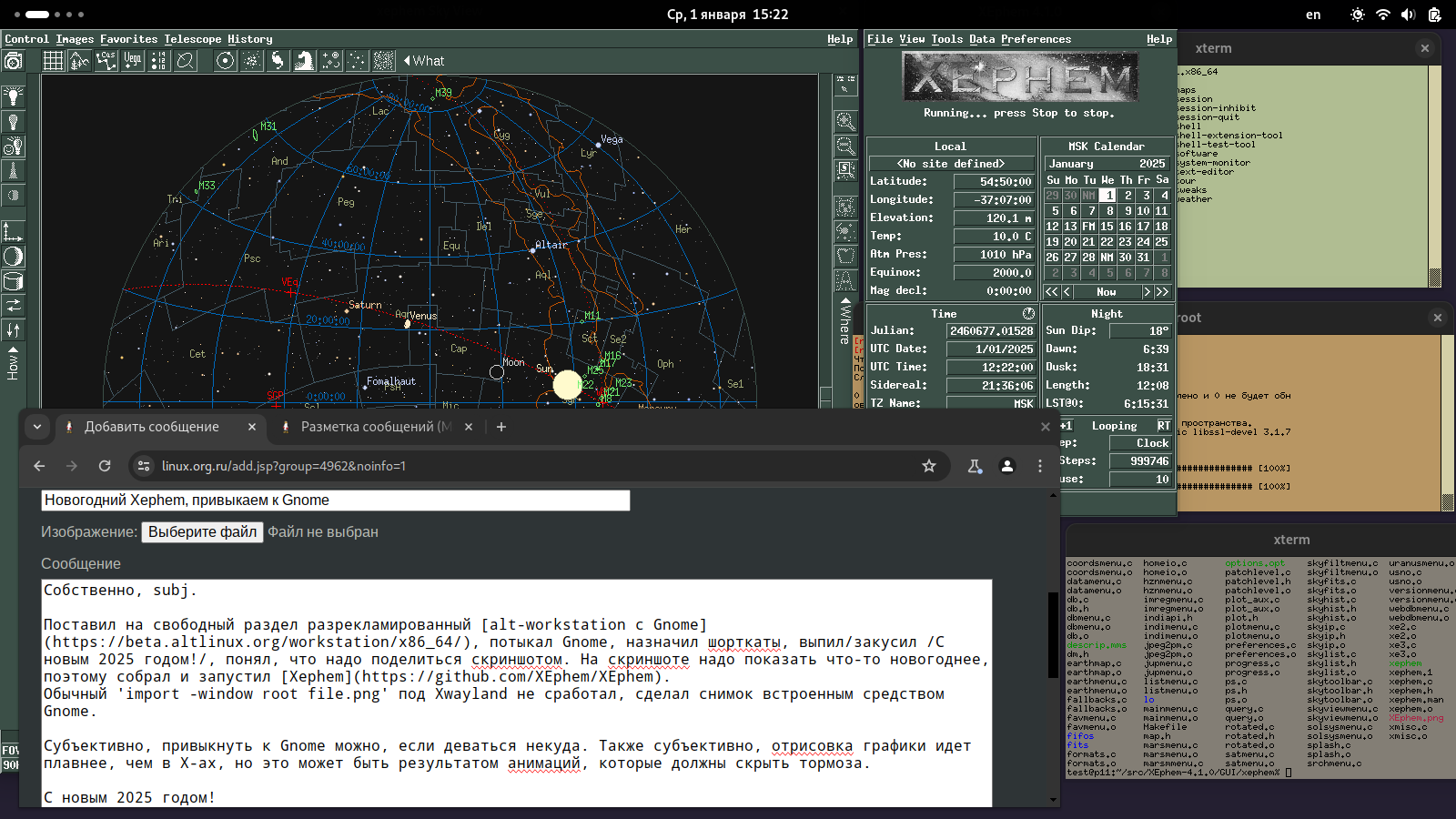This screenshot has height=819, width=1456.
Task: Click the Horsehead nebula filter icon
Action: pos(305,61)
